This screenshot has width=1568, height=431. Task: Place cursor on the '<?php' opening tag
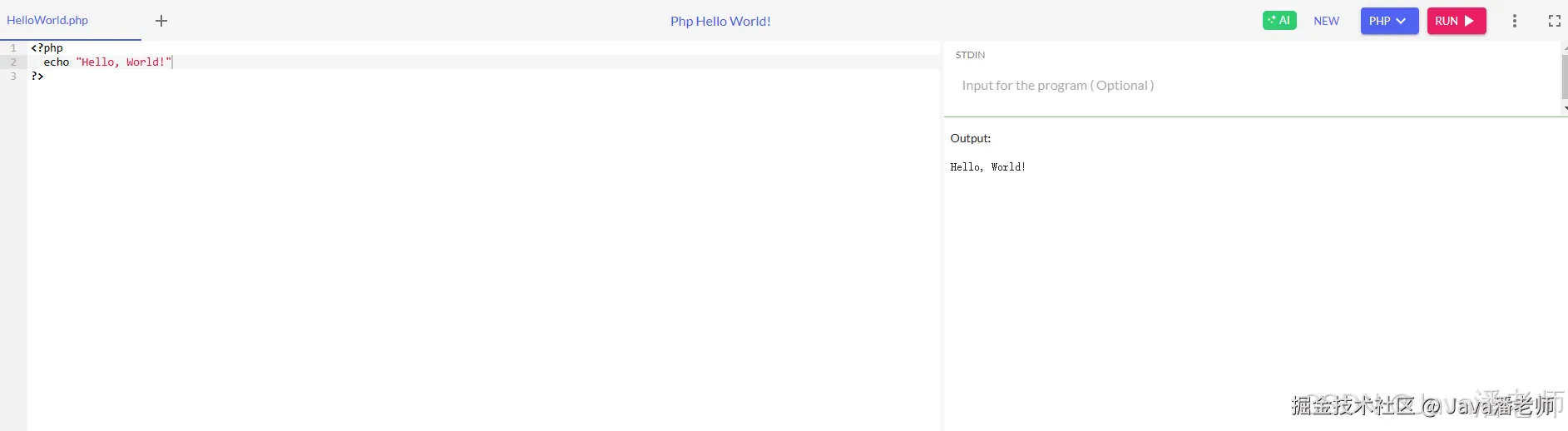pos(47,48)
